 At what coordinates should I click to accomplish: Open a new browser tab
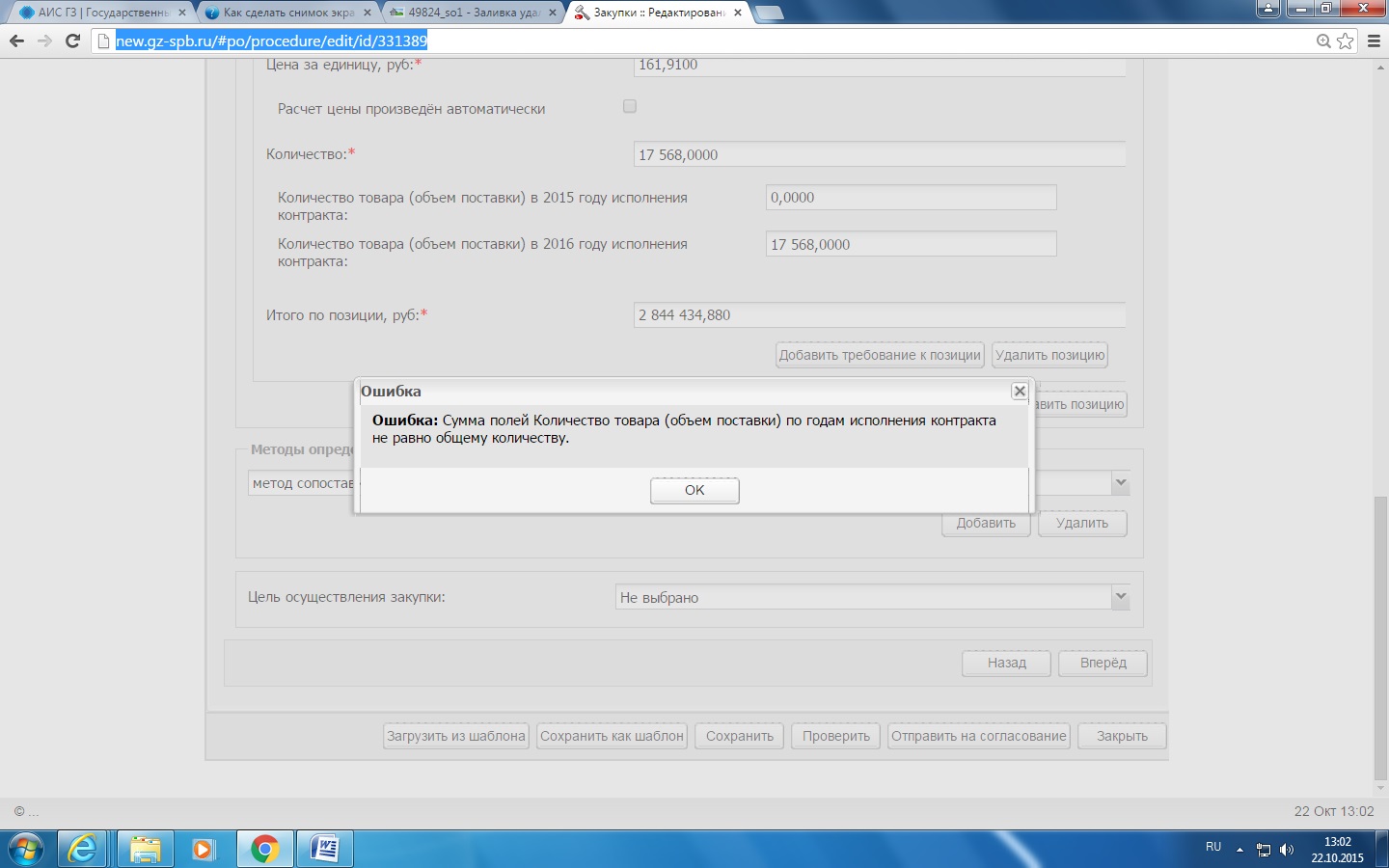click(769, 13)
